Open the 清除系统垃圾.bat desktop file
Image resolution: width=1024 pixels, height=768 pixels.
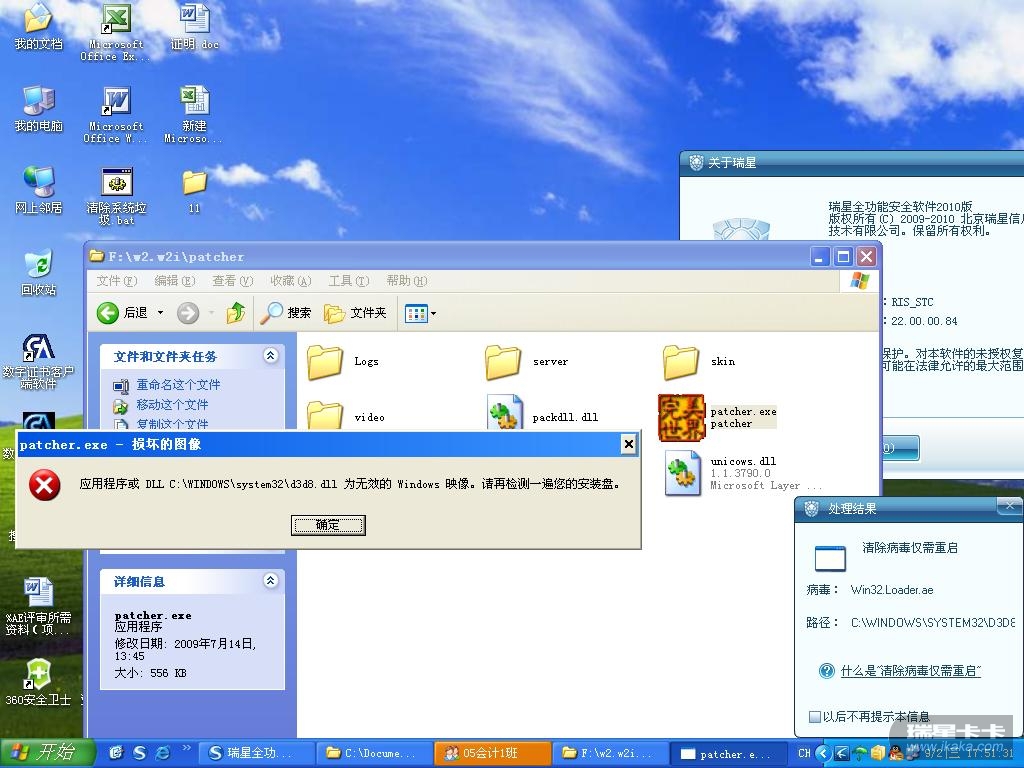point(116,196)
